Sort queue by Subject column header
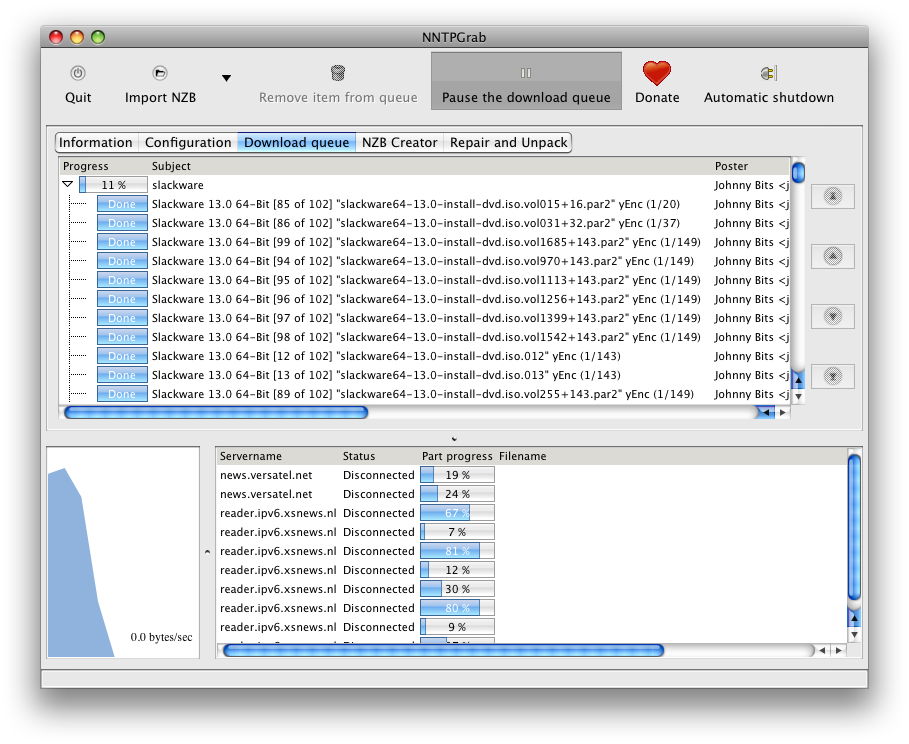Image resolution: width=909 pixels, height=744 pixels. (x=171, y=166)
